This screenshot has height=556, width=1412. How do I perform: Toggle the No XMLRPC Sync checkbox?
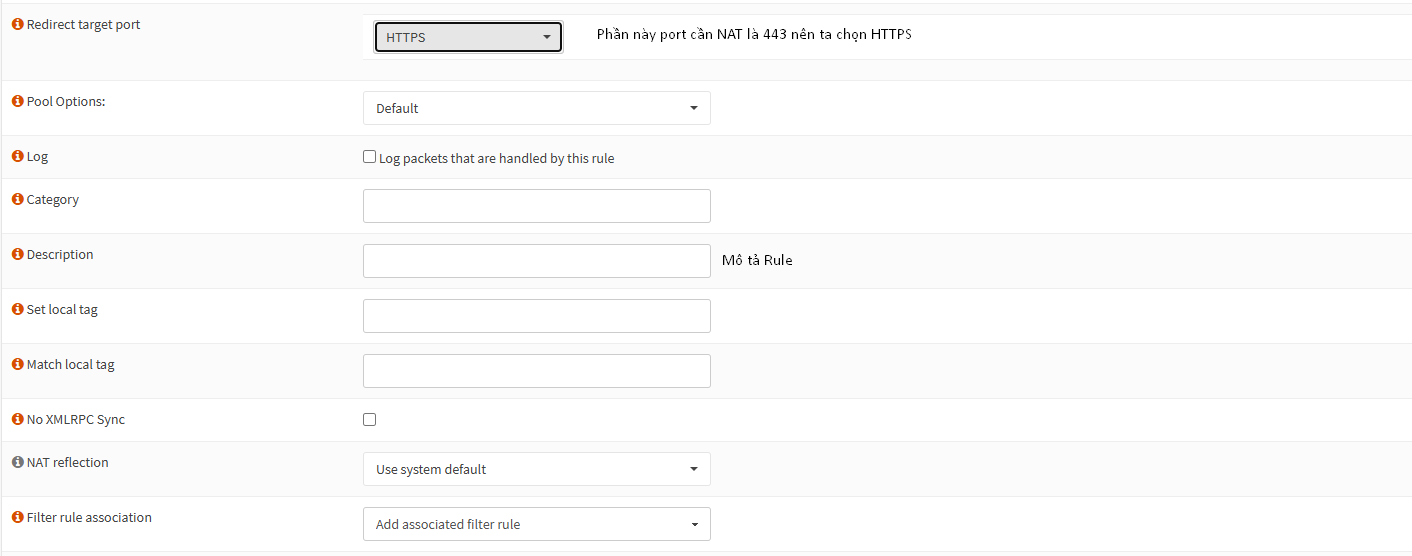(369, 419)
